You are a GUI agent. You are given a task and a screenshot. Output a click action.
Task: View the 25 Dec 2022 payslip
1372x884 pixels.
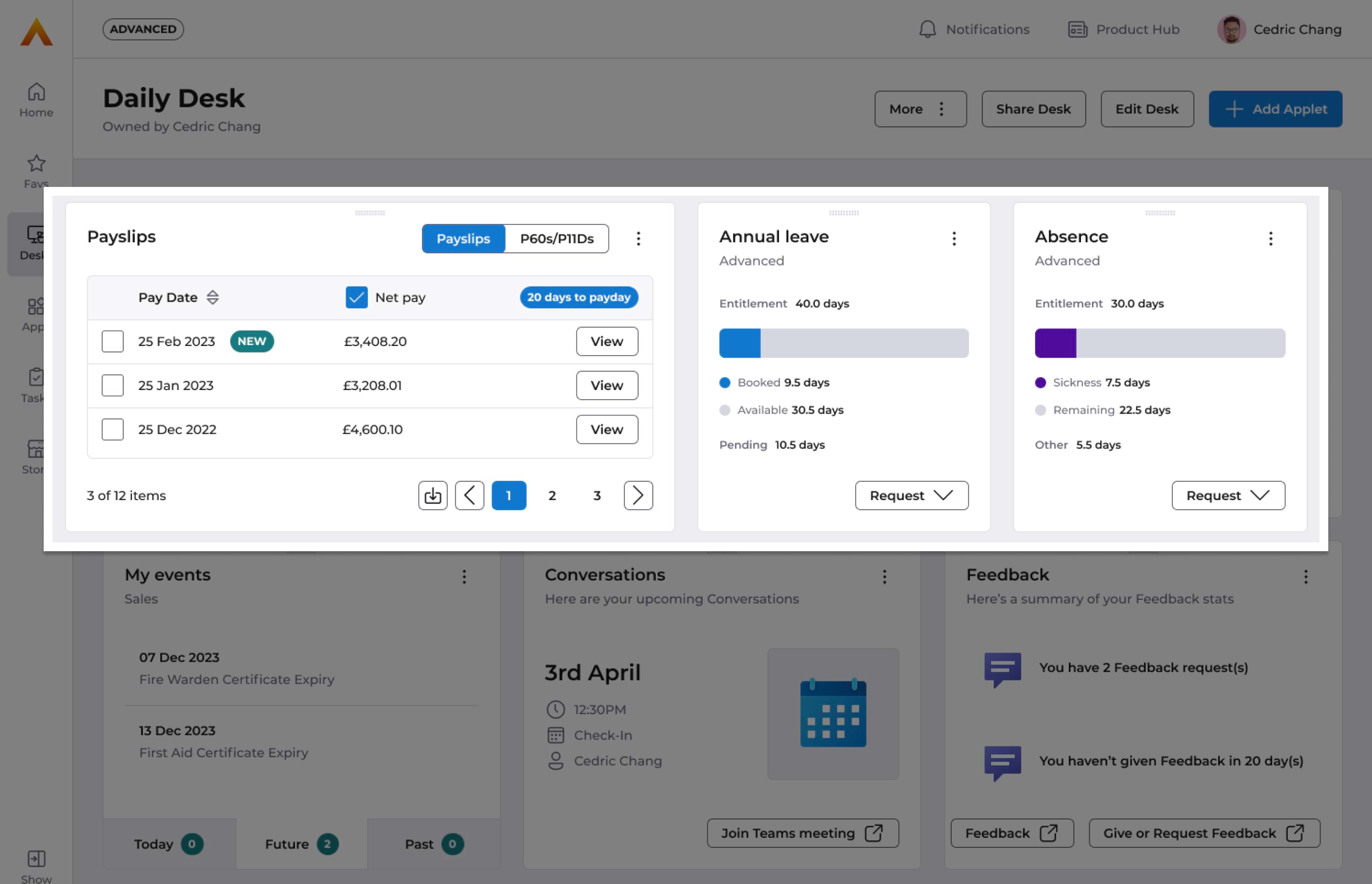[x=606, y=429]
